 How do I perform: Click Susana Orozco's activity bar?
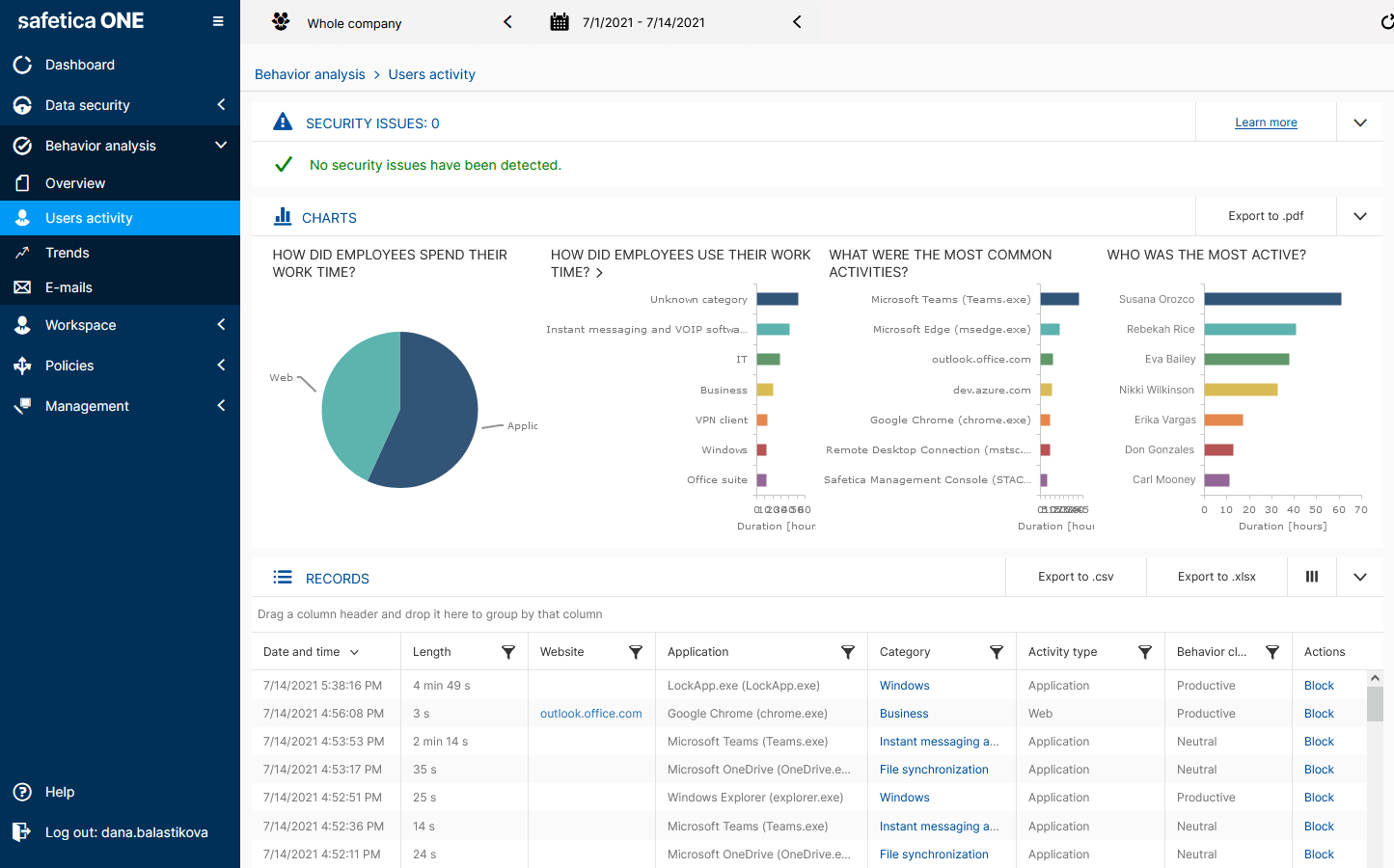click(x=1272, y=299)
